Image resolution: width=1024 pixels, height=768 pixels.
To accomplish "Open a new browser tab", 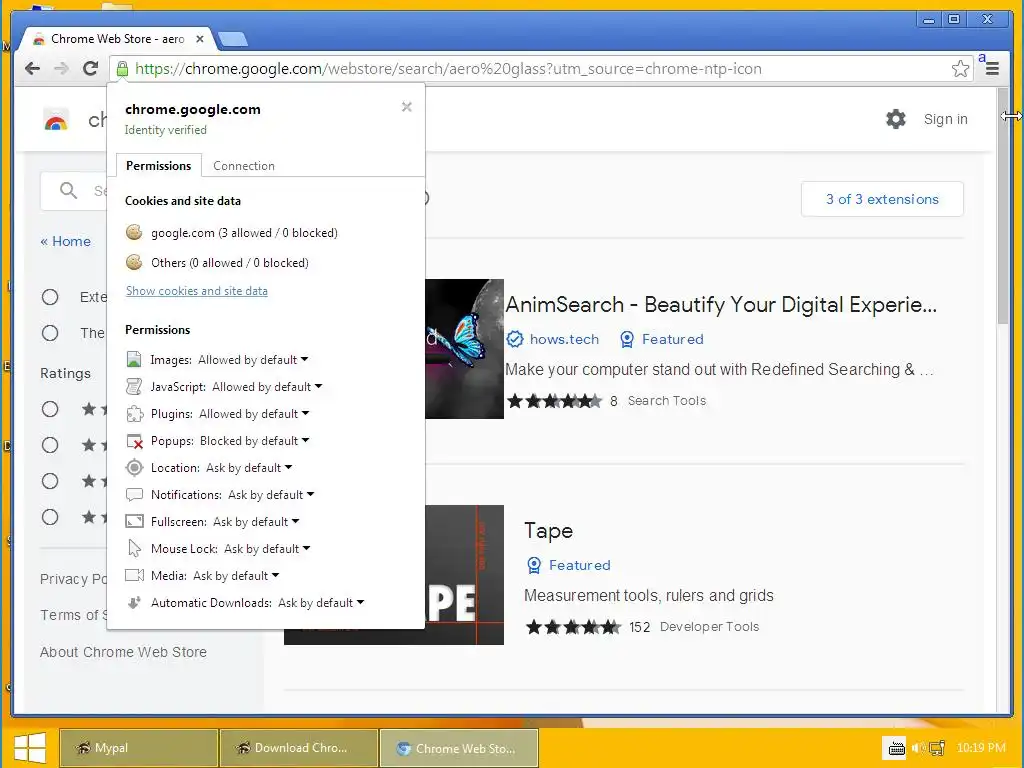I will 232,39.
